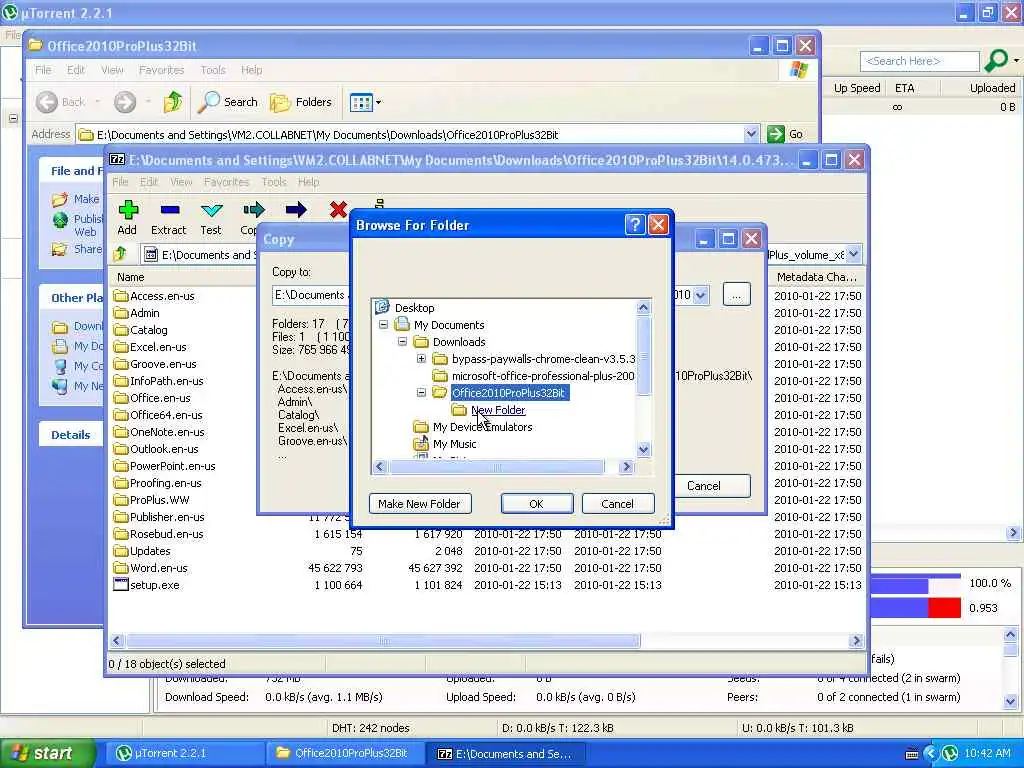Collapse Office2010ProPlus32Bit node in tree
This screenshot has height=768, width=1024.
[x=421, y=392]
